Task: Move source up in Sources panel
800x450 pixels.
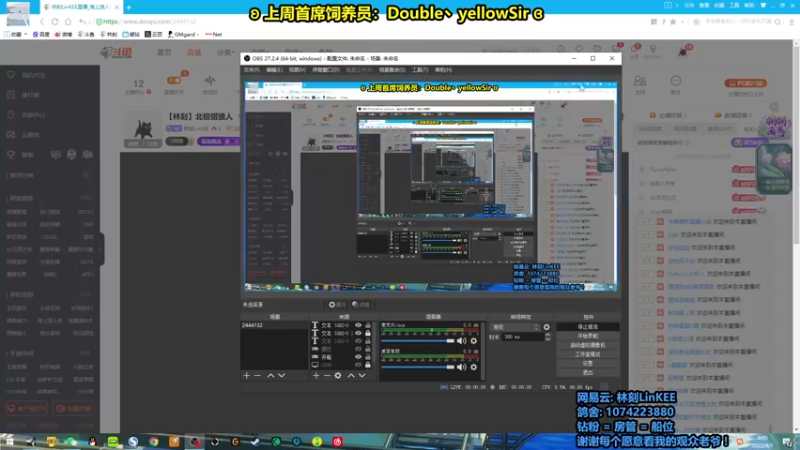Action: tap(351, 376)
